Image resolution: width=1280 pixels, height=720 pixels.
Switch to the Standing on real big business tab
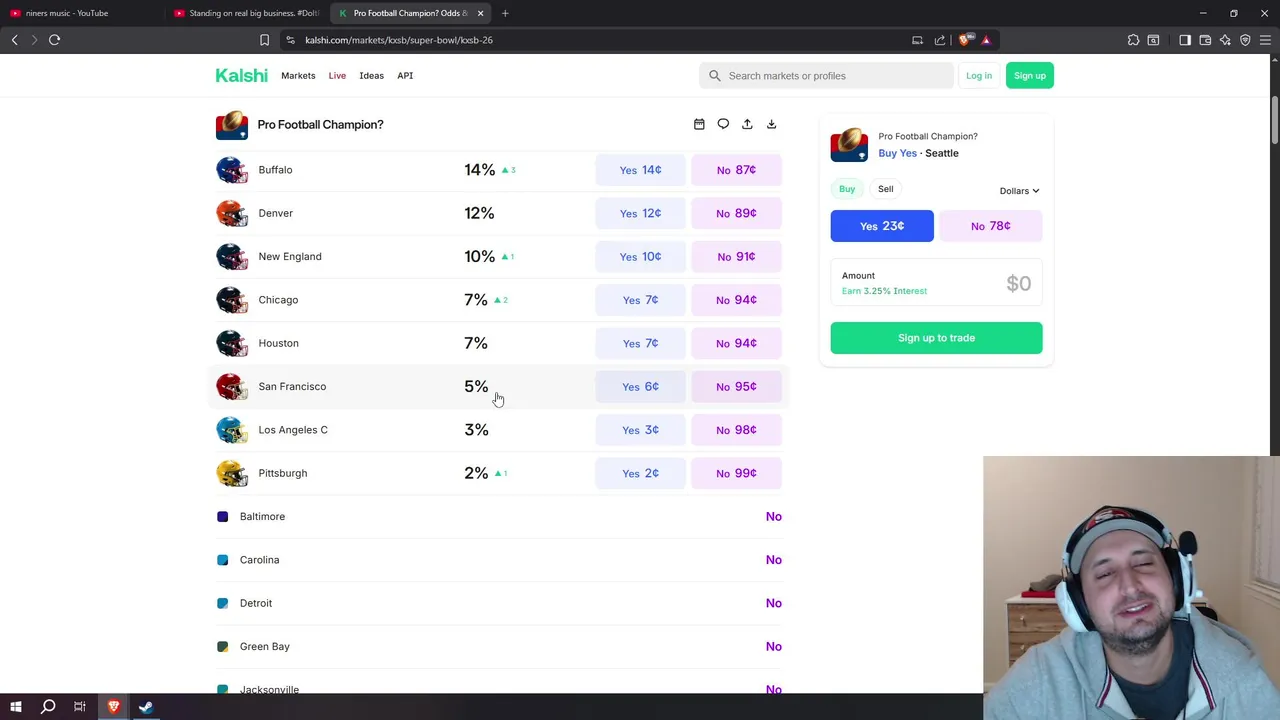pos(245,13)
